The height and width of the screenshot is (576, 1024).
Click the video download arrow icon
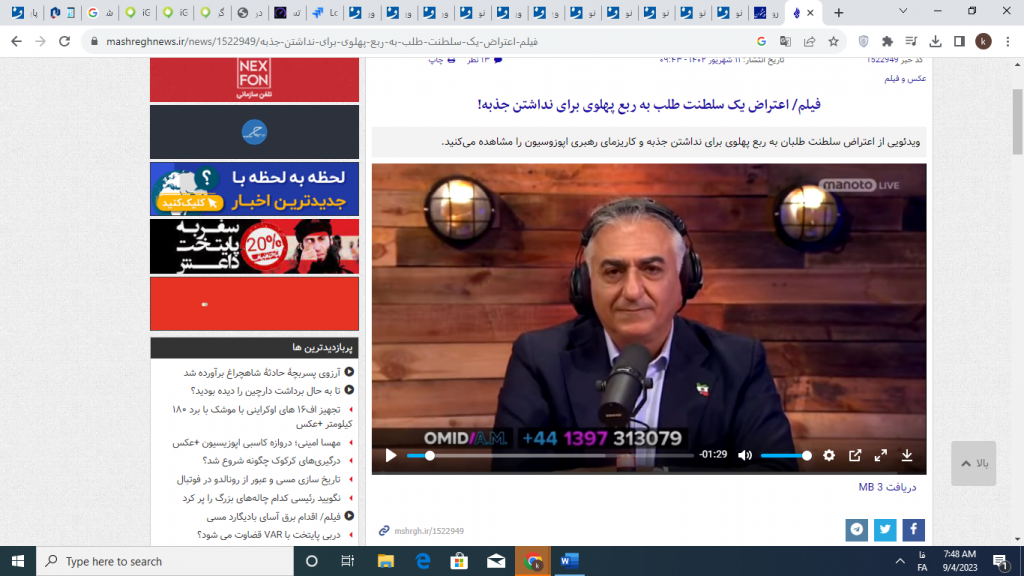(907, 456)
